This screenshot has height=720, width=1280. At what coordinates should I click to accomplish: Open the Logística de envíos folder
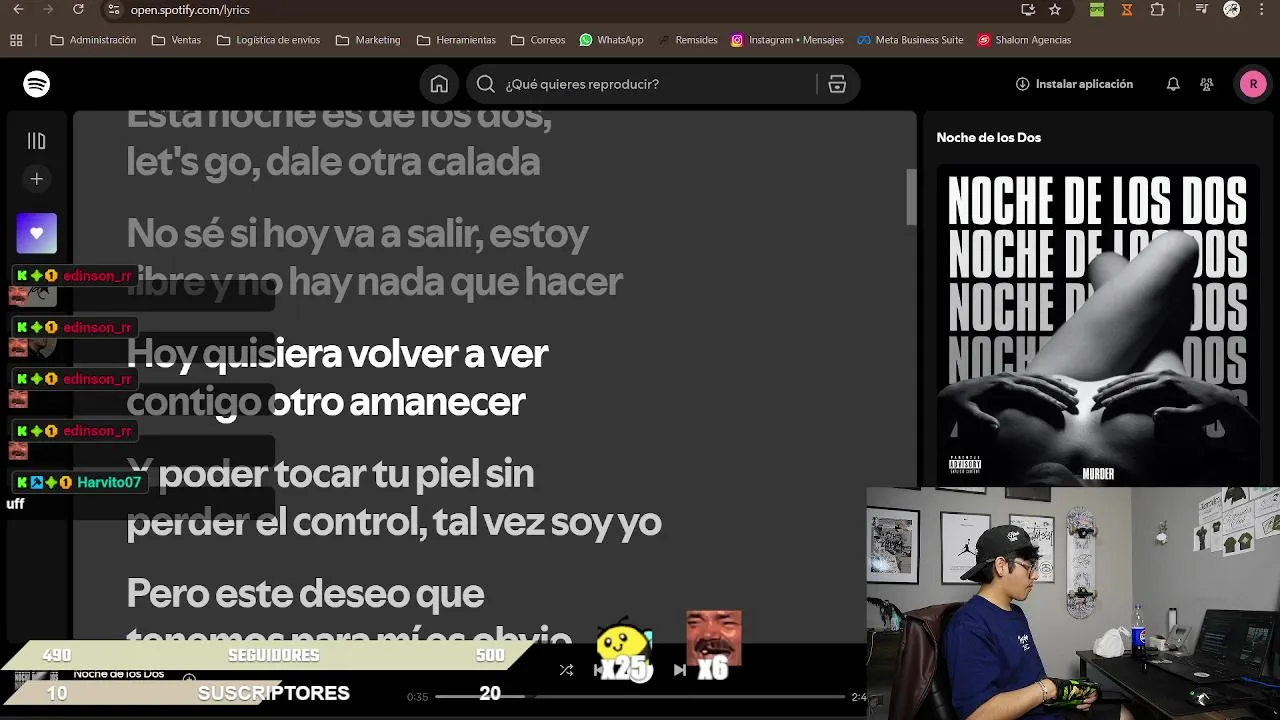(x=268, y=40)
